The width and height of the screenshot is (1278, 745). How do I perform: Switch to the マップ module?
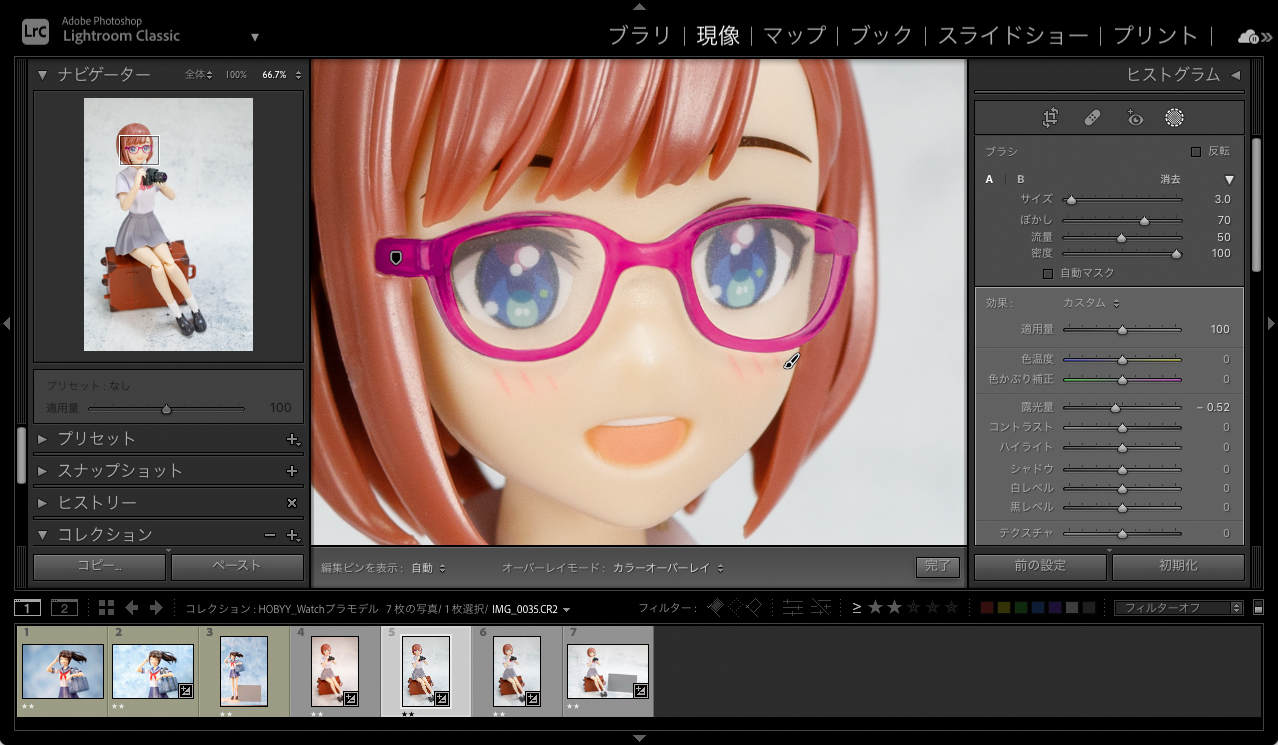pos(794,36)
